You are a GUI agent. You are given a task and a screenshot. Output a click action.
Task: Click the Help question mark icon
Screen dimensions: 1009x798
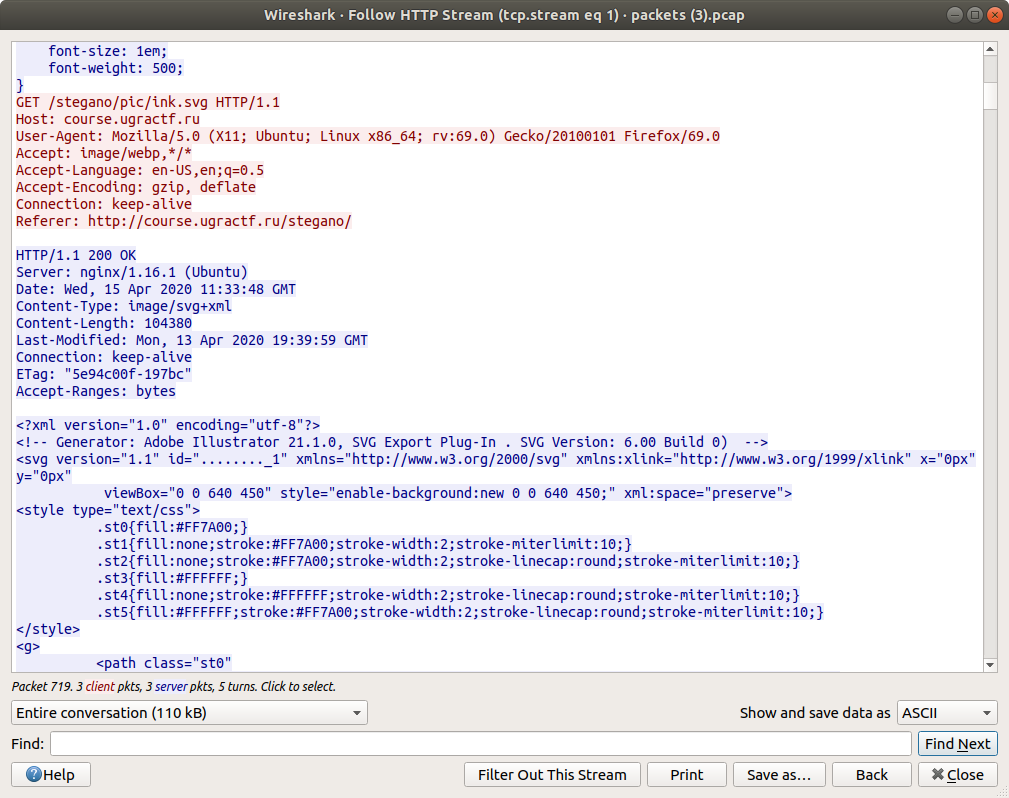point(33,774)
